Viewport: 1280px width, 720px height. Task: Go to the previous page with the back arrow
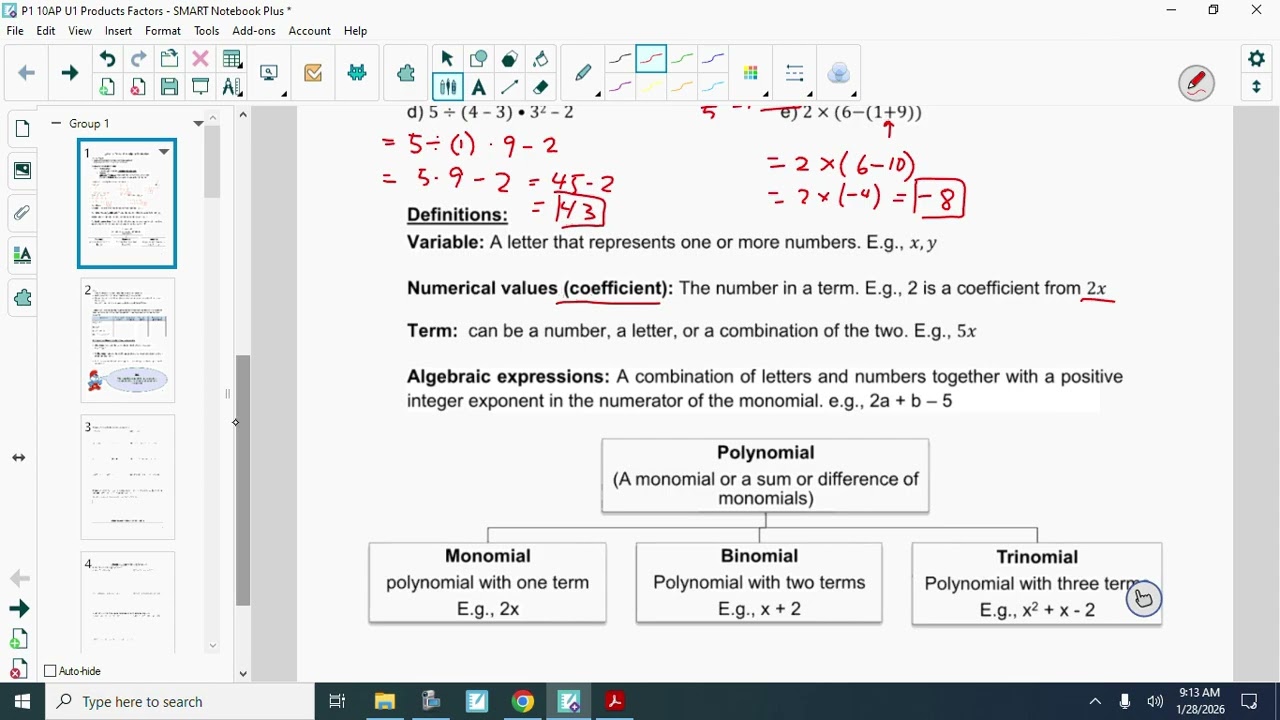[x=27, y=73]
